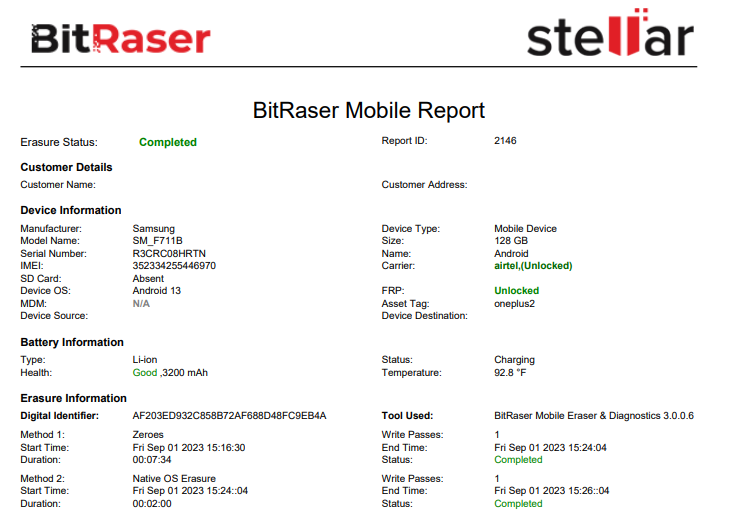
Task: Select the Name value Android
Action: click(x=511, y=254)
